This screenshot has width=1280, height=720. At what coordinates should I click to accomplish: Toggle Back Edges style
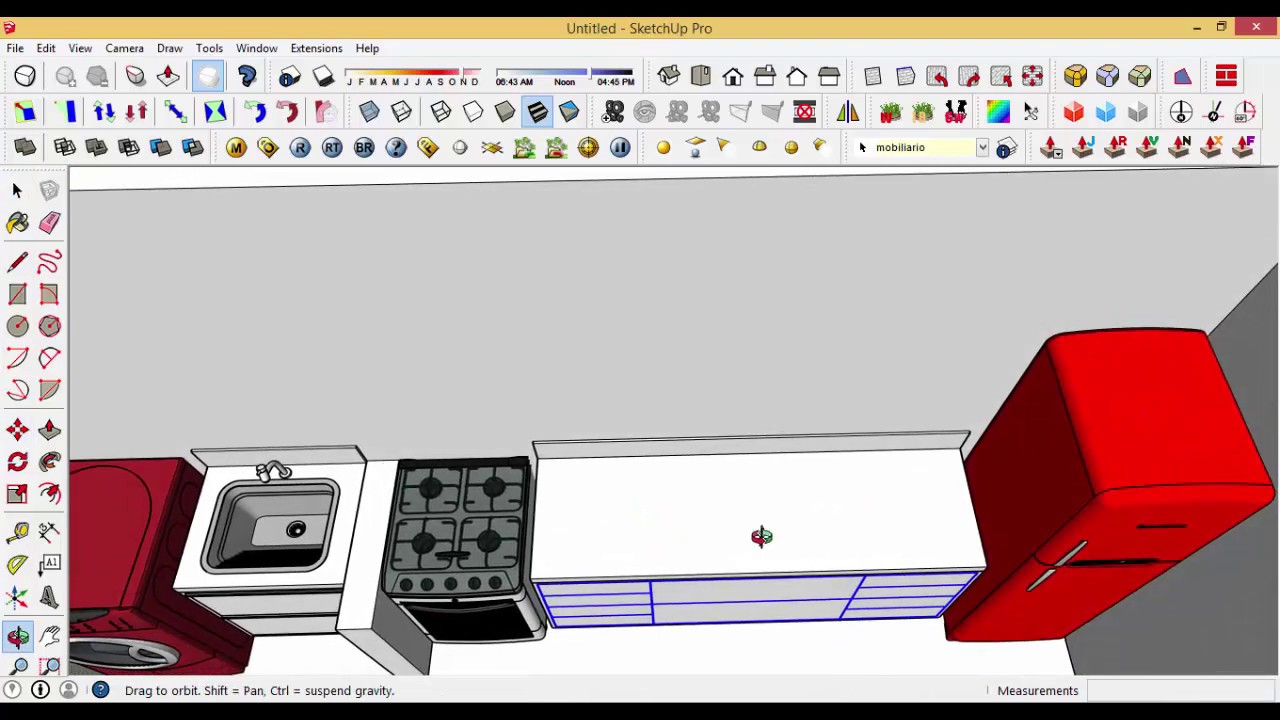point(401,112)
